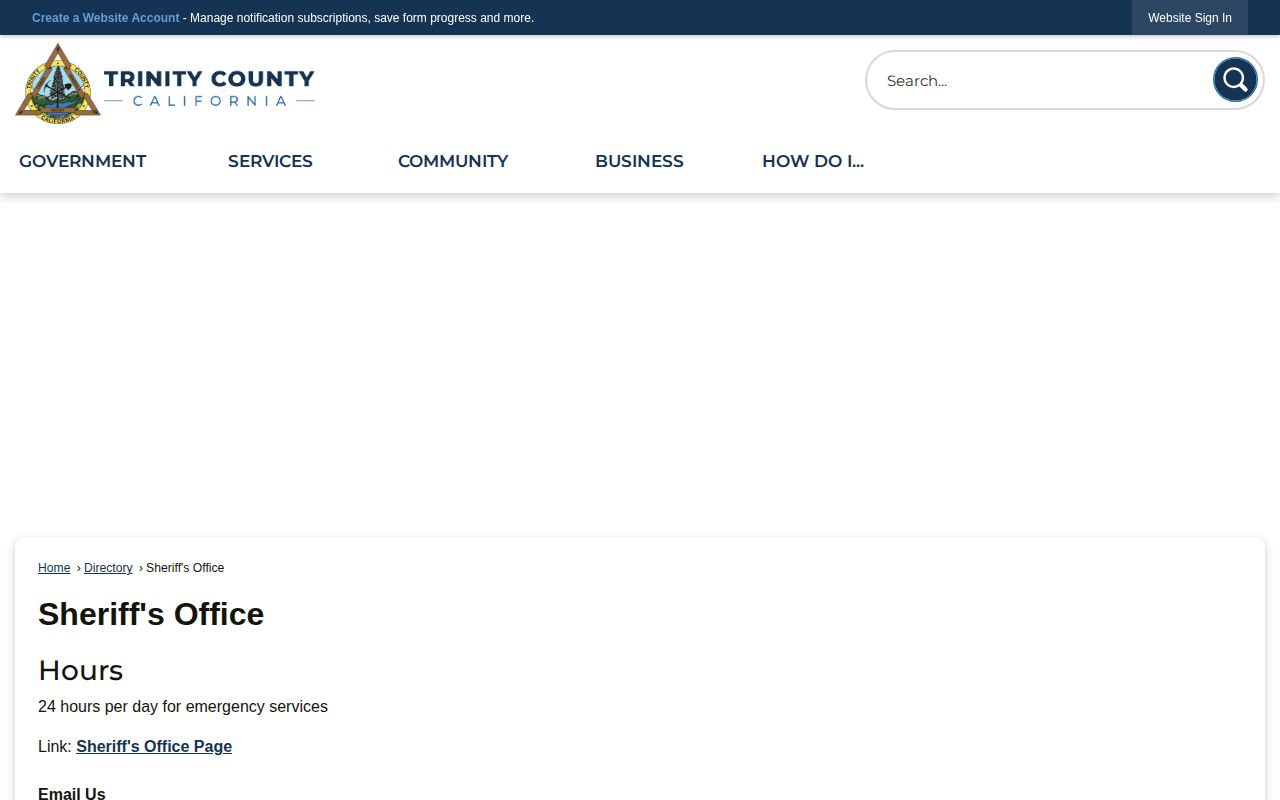
Task: Open the Sheriff's Office Page link
Action: coord(154,746)
